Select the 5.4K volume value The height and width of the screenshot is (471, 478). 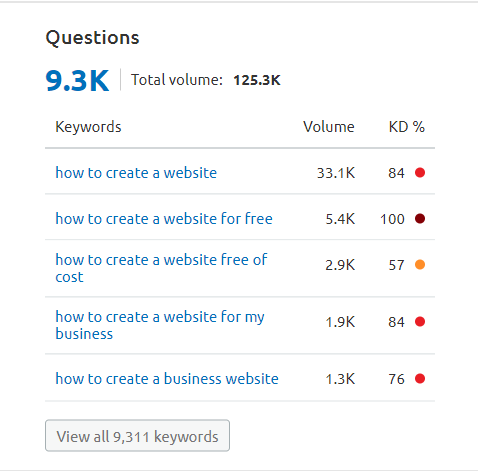[340, 219]
